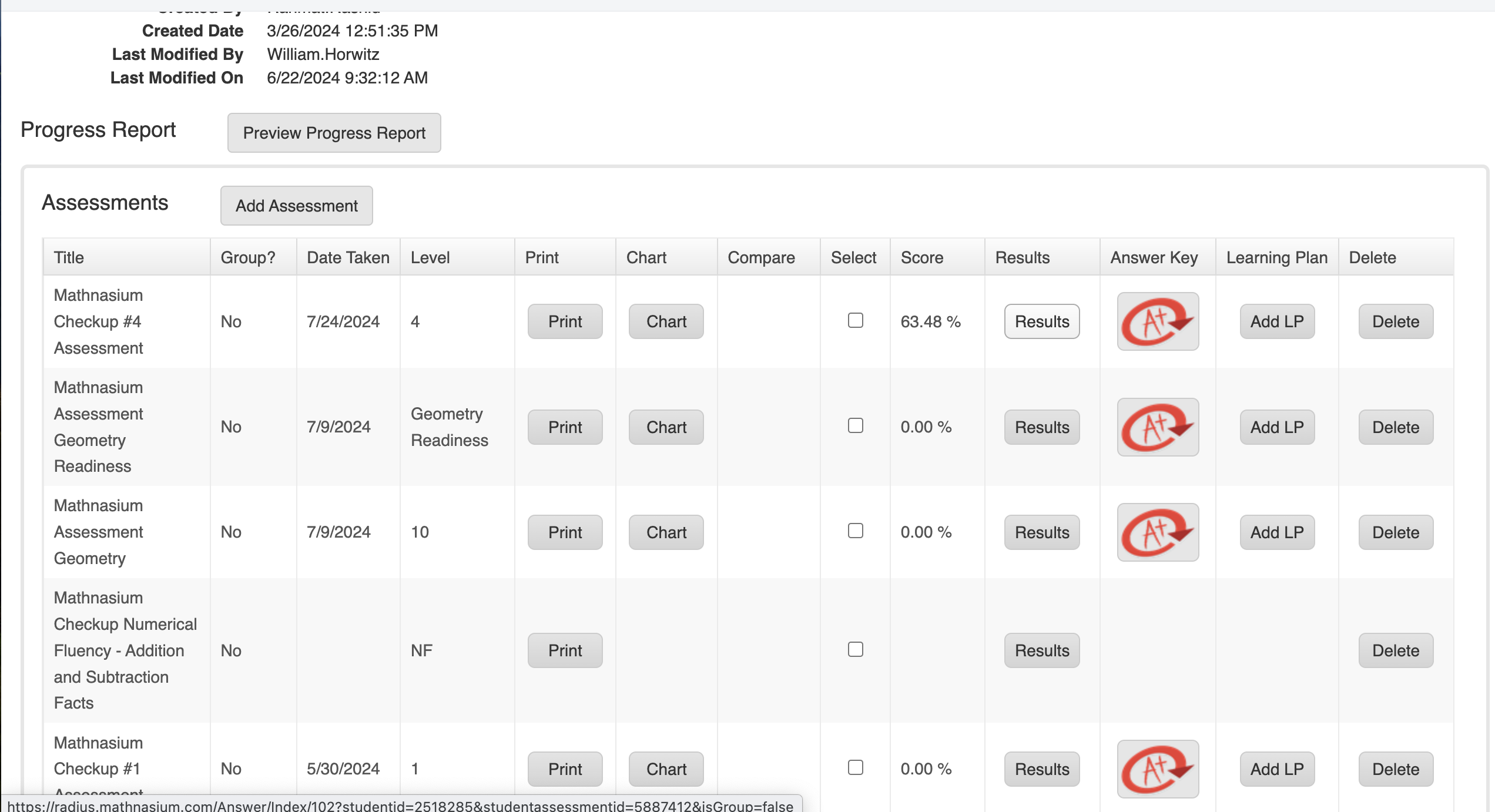Open Chart for Geometry Readiness row

666,427
